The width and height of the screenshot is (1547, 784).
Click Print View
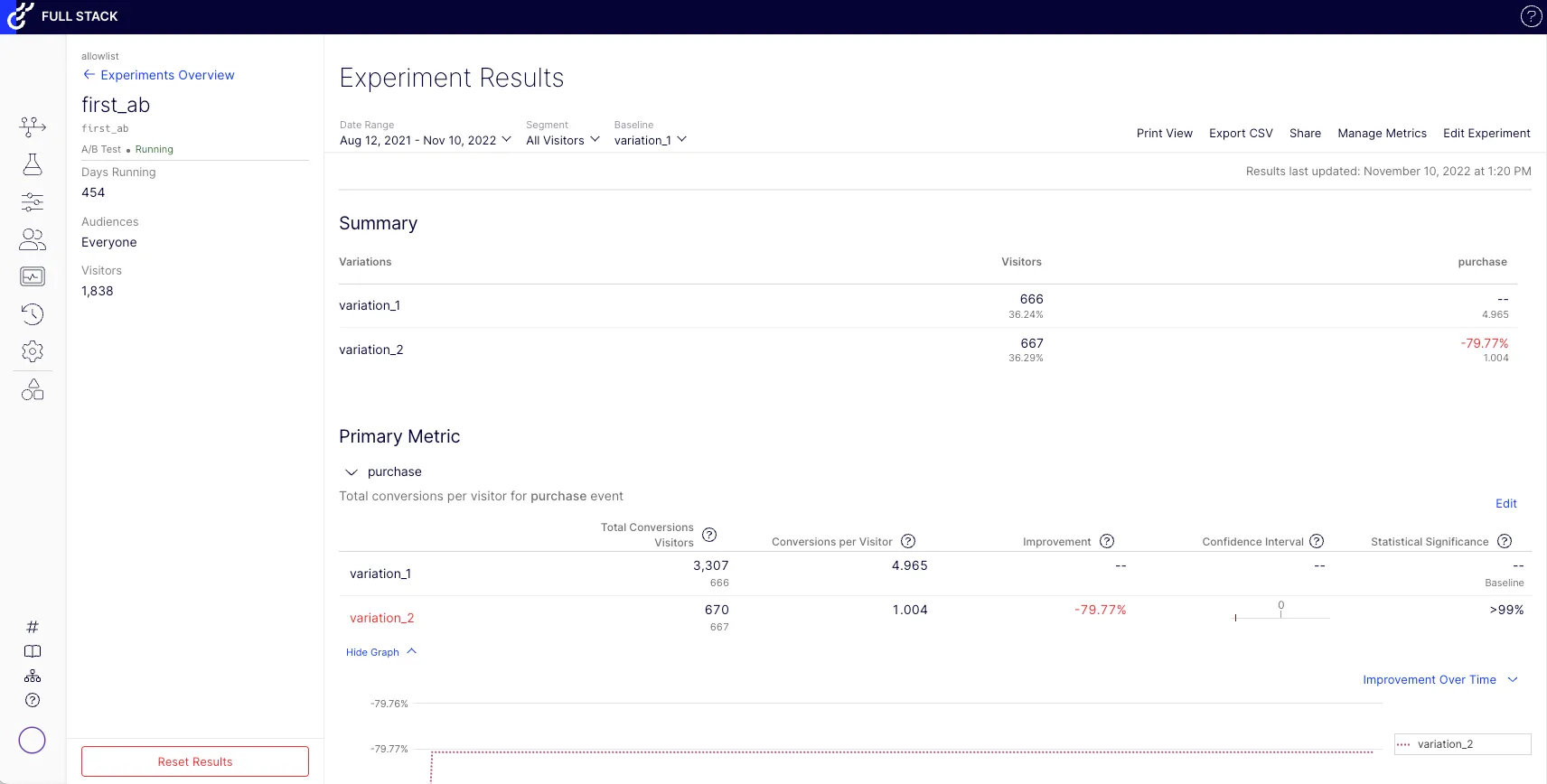pyautogui.click(x=1165, y=133)
